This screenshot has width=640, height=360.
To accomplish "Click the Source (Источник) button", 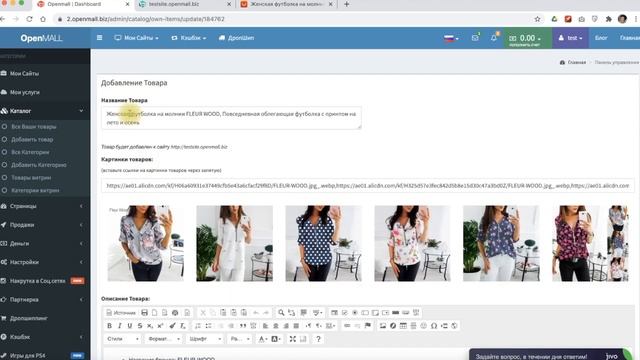I will coord(121,313).
